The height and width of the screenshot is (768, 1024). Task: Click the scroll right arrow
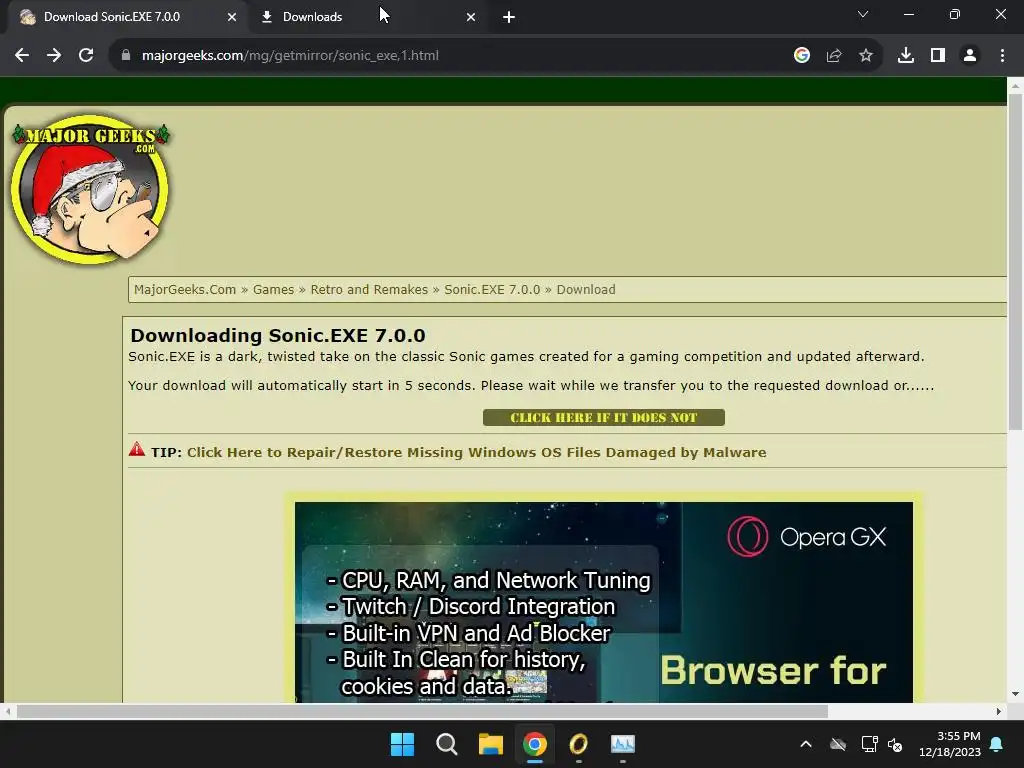point(998,711)
